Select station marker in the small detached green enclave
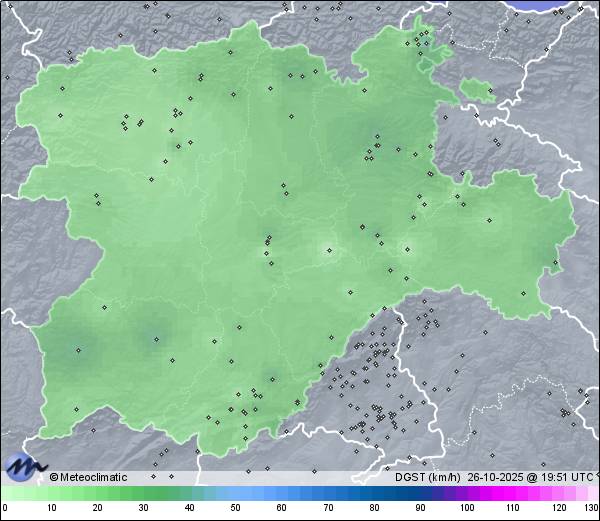Image resolution: width=600 pixels, height=521 pixels. (x=490, y=90)
